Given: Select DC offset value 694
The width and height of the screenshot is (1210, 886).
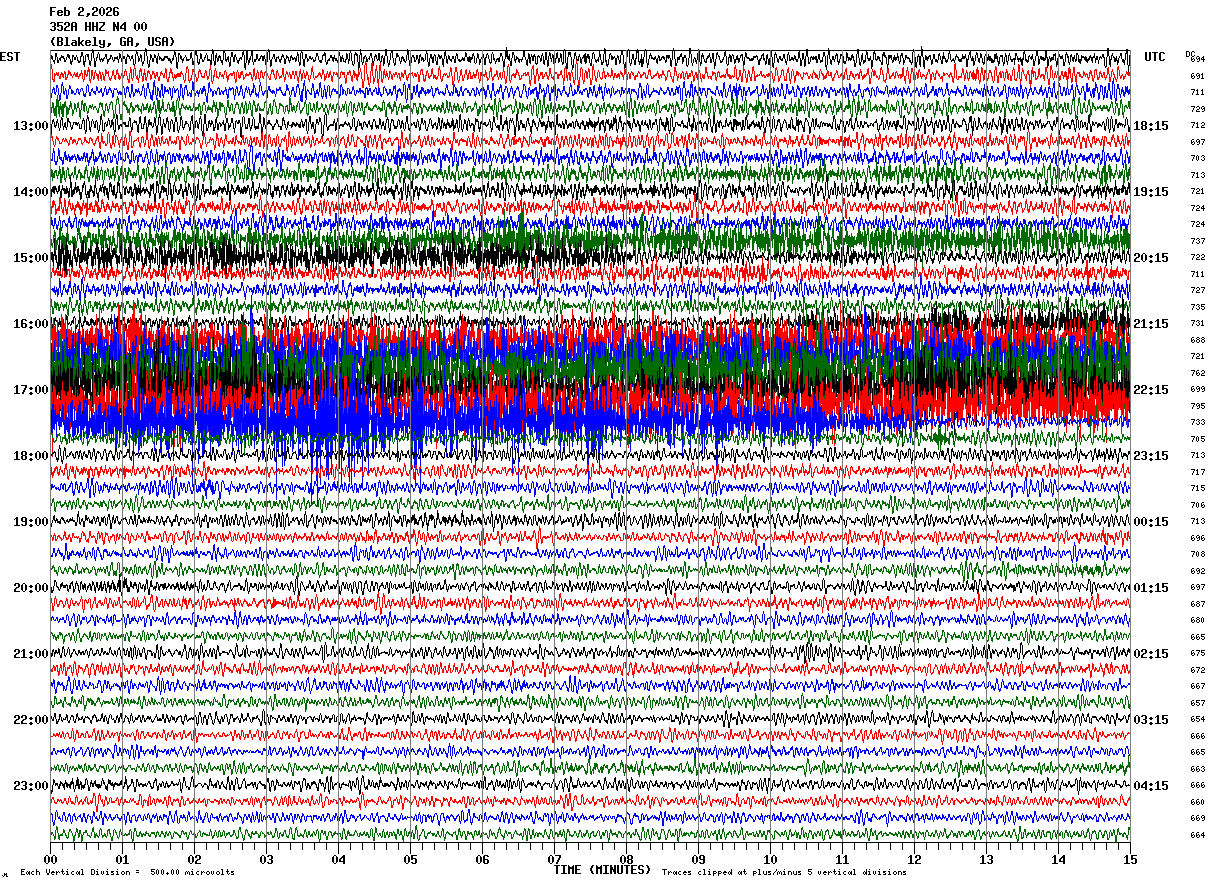Looking at the screenshot, I should pyautogui.click(x=1197, y=60).
